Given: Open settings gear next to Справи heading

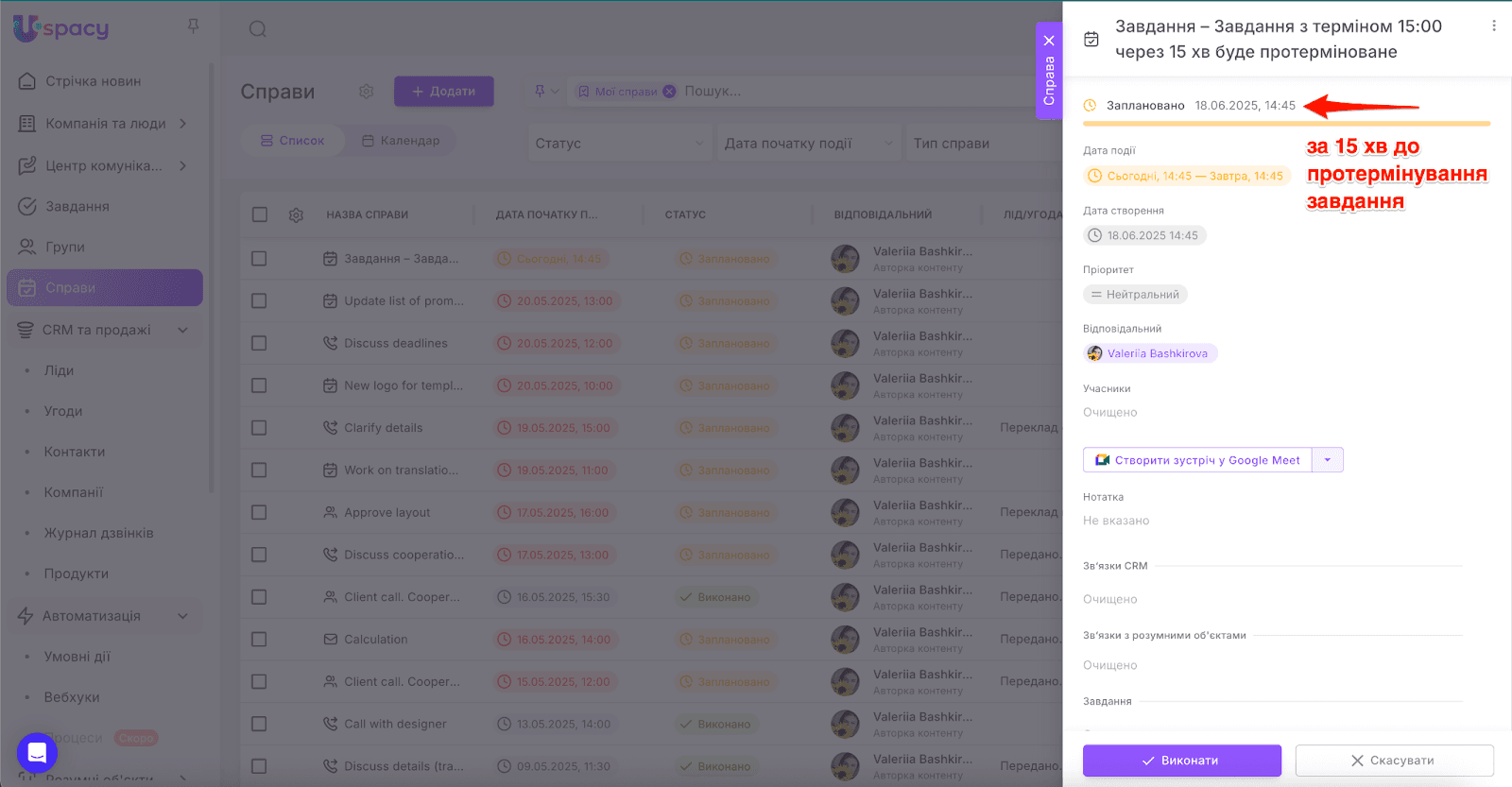Looking at the screenshot, I should point(367,92).
